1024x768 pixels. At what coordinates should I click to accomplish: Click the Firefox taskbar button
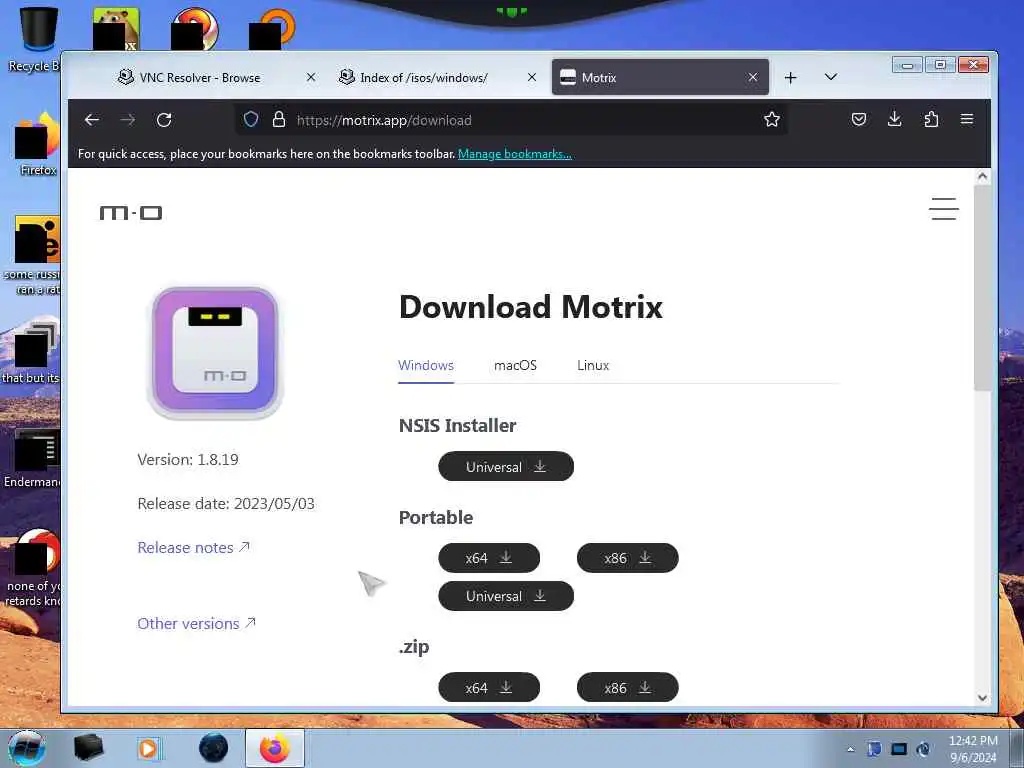coord(274,748)
